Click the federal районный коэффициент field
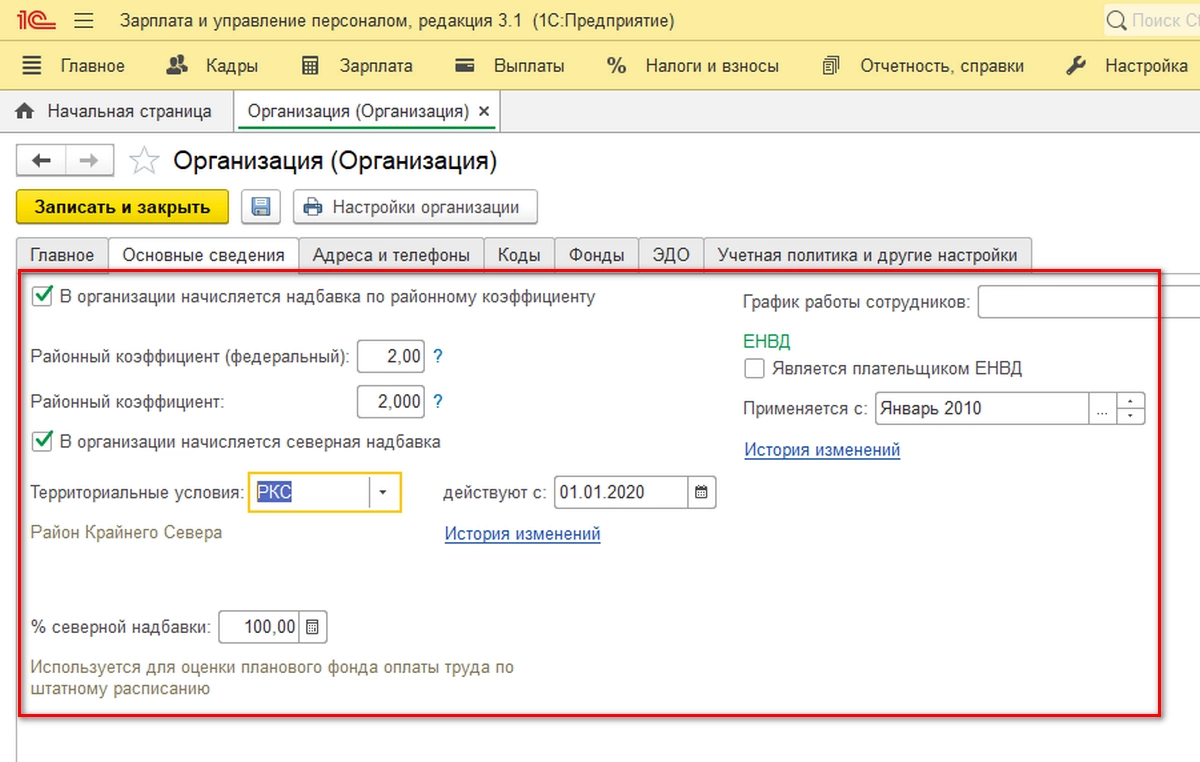 click(x=391, y=356)
